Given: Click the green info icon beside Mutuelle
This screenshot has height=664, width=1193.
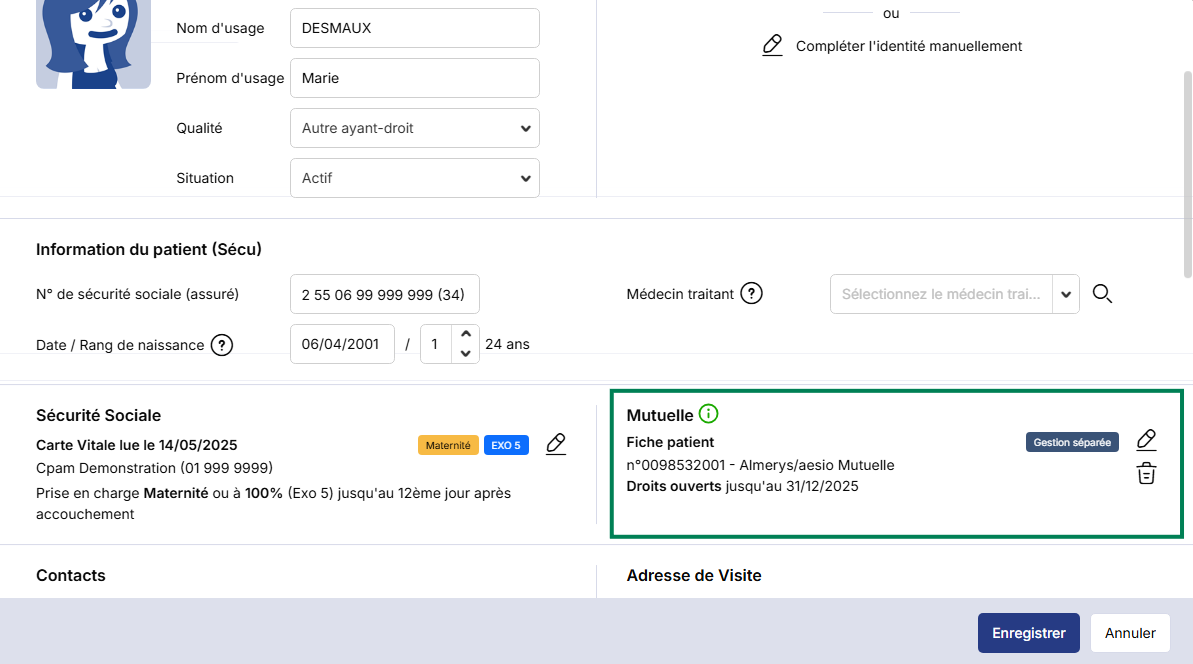Looking at the screenshot, I should click(x=709, y=414).
